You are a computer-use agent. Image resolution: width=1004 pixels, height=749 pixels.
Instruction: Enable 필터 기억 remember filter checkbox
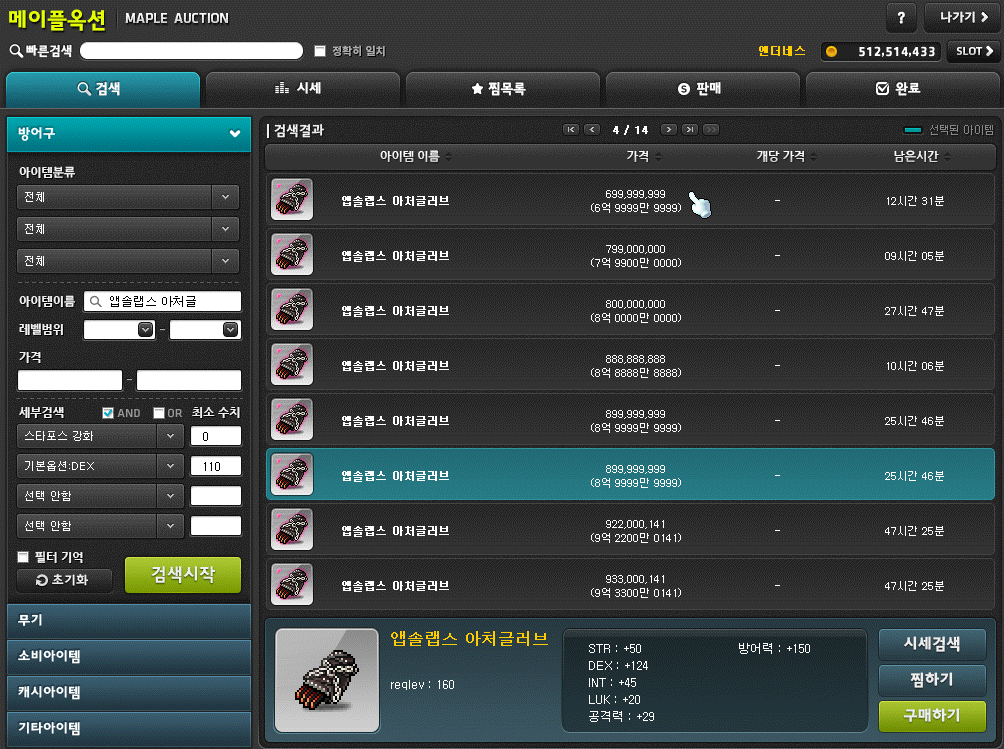coord(23,557)
